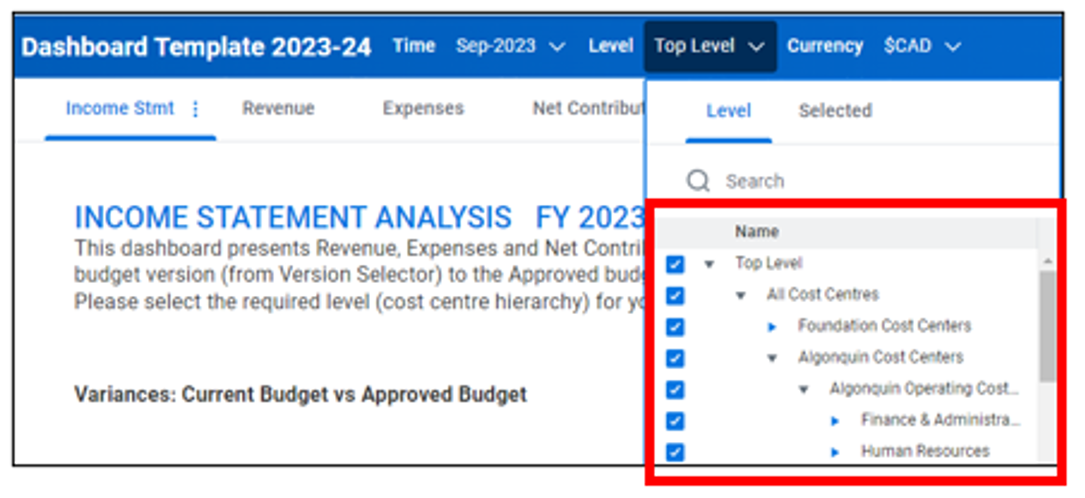Viewport: 1085px width, 498px height.
Task: Open Income Stmt tab options menu
Action: pyautogui.click(x=196, y=109)
